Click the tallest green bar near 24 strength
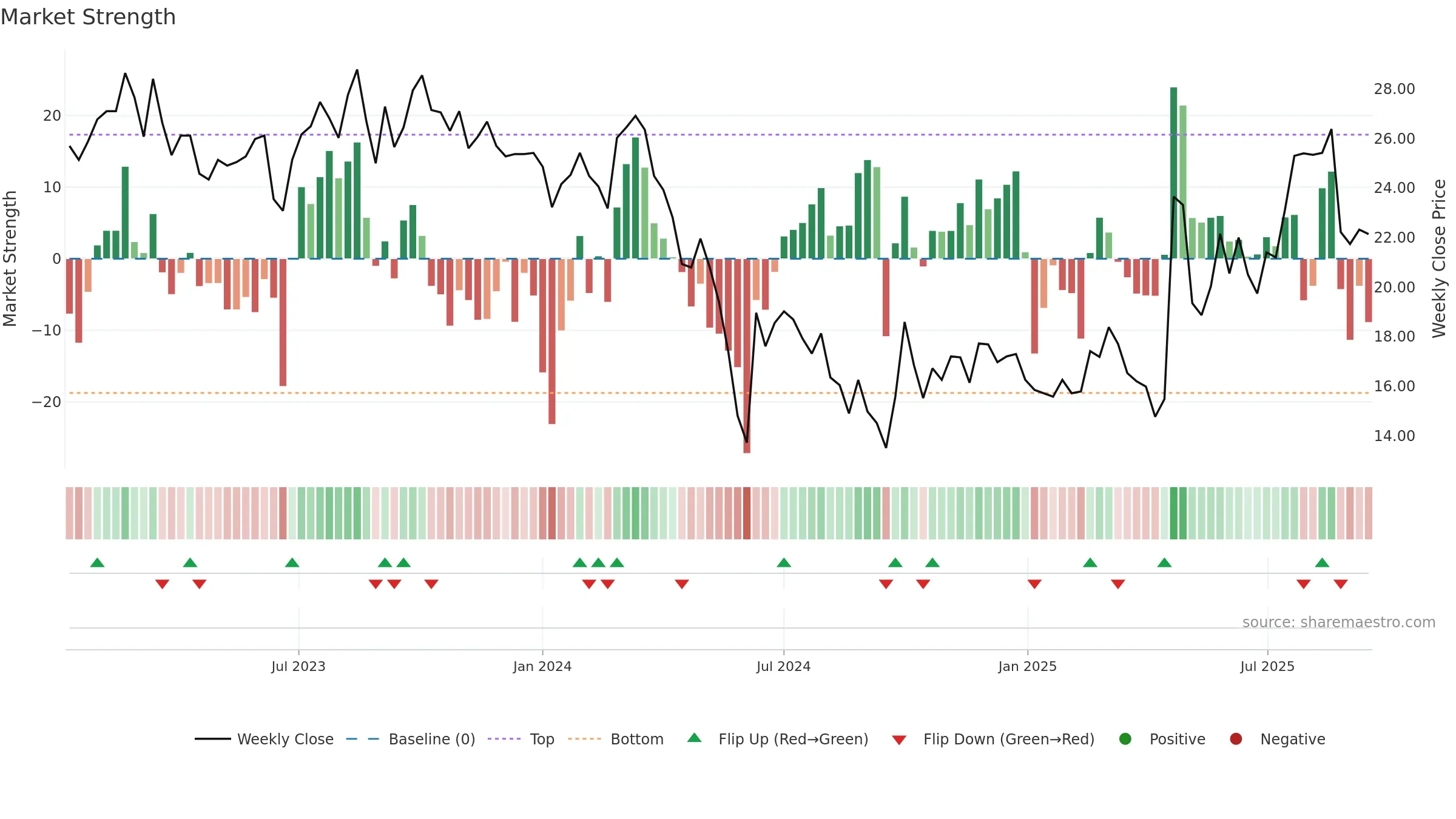This screenshot has width=1456, height=819. pyautogui.click(x=1173, y=173)
